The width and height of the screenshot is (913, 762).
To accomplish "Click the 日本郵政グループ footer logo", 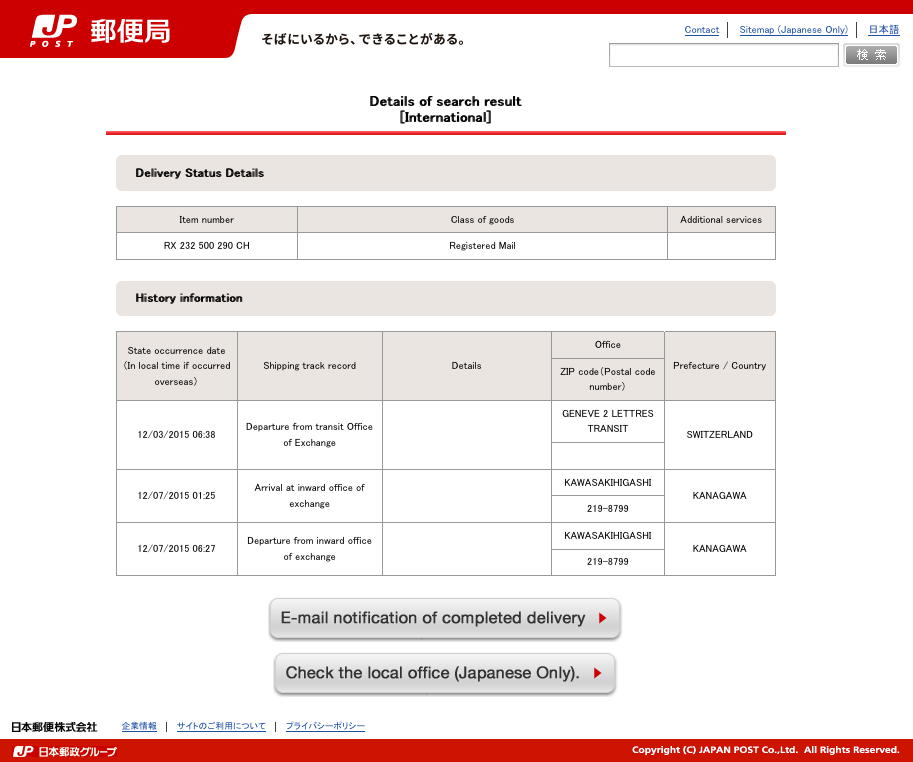I will 65,752.
